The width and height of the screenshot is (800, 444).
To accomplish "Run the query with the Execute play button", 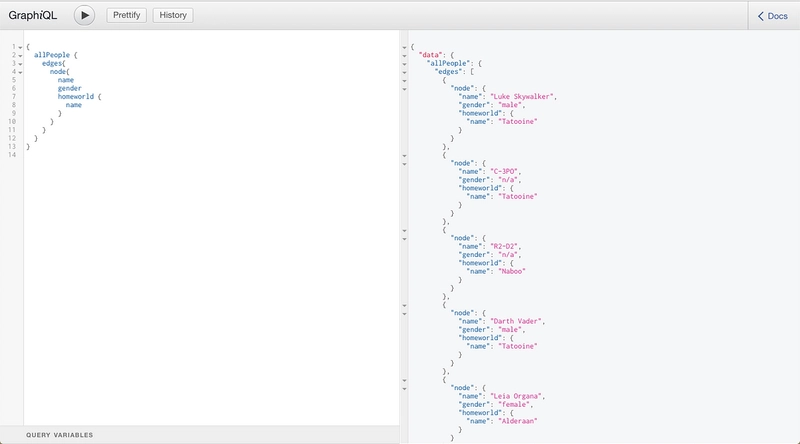I will [84, 15].
